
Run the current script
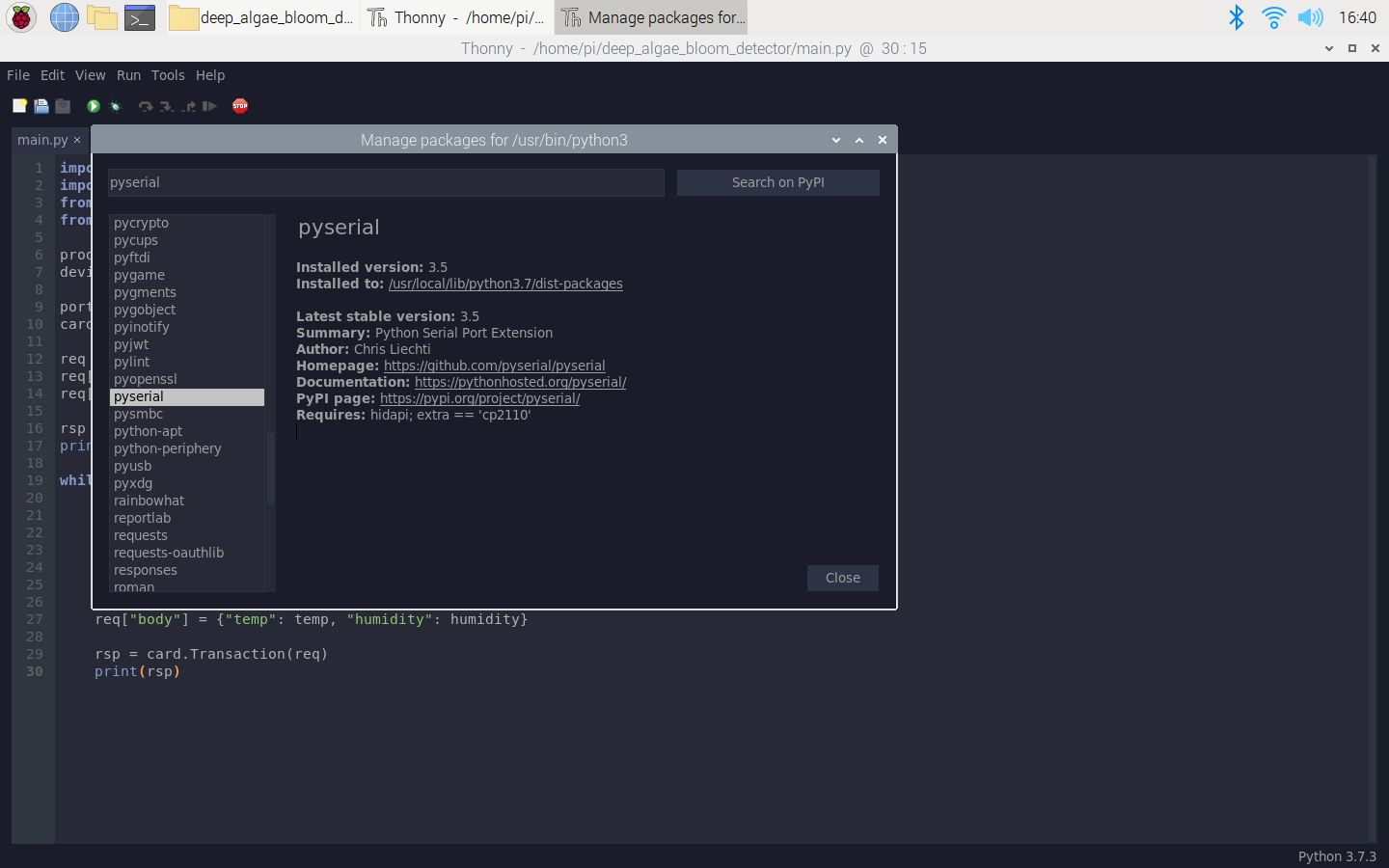93,106
